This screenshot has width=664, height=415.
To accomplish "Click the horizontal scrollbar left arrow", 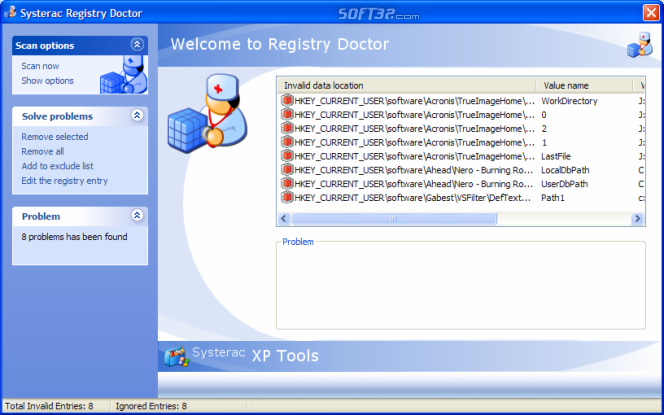I will (x=284, y=219).
